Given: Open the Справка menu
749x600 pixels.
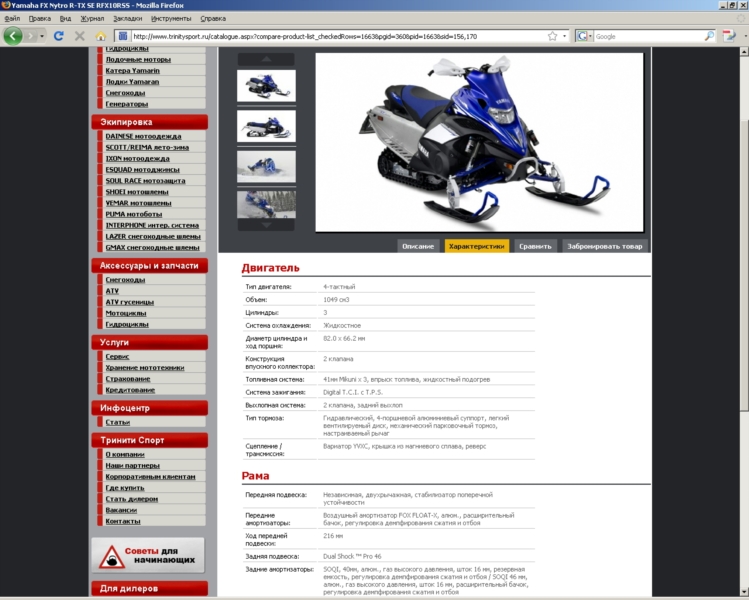Looking at the screenshot, I should coord(213,19).
